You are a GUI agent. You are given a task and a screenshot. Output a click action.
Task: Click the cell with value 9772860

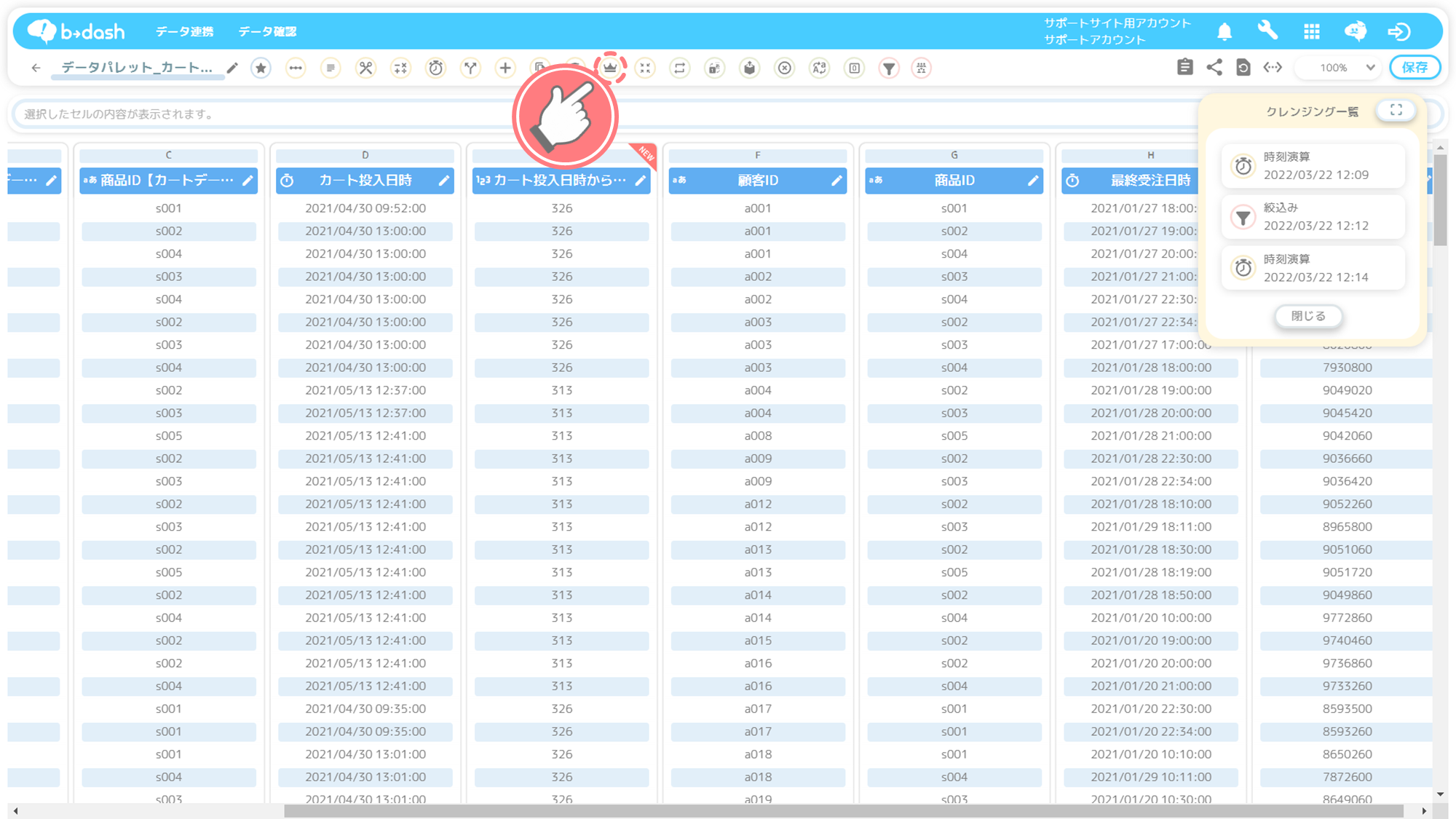click(x=1347, y=618)
